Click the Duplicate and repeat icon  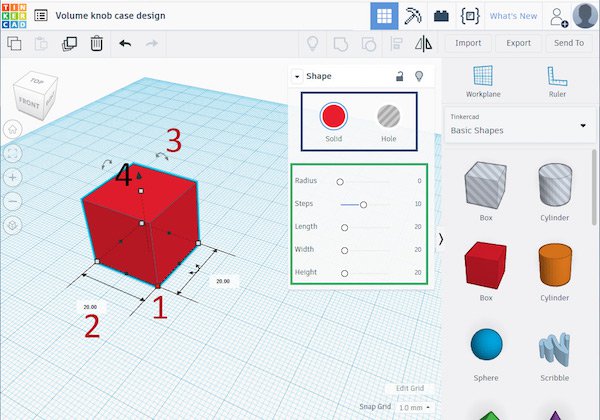tap(70, 43)
